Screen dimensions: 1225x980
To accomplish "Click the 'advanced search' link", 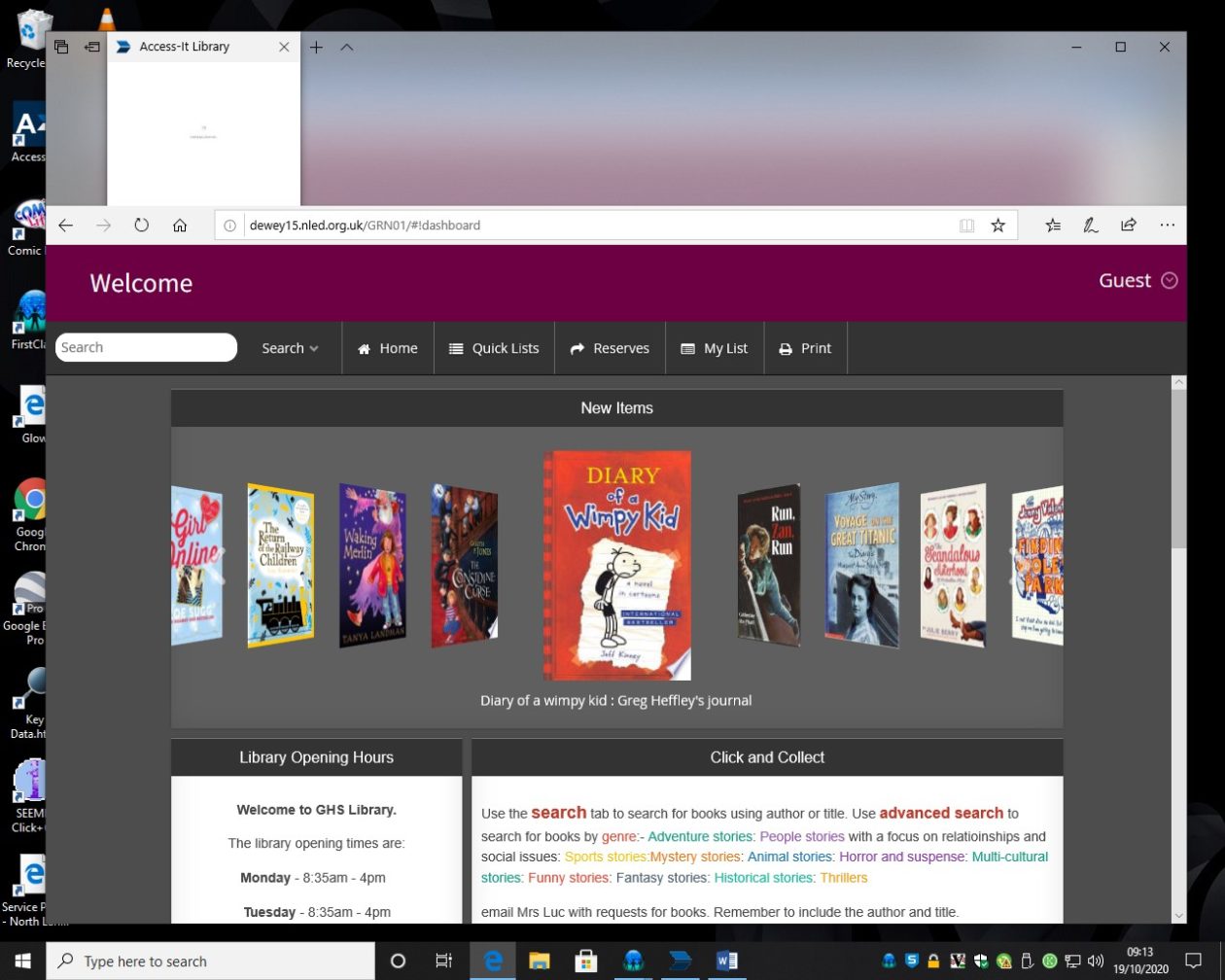I will (x=941, y=813).
